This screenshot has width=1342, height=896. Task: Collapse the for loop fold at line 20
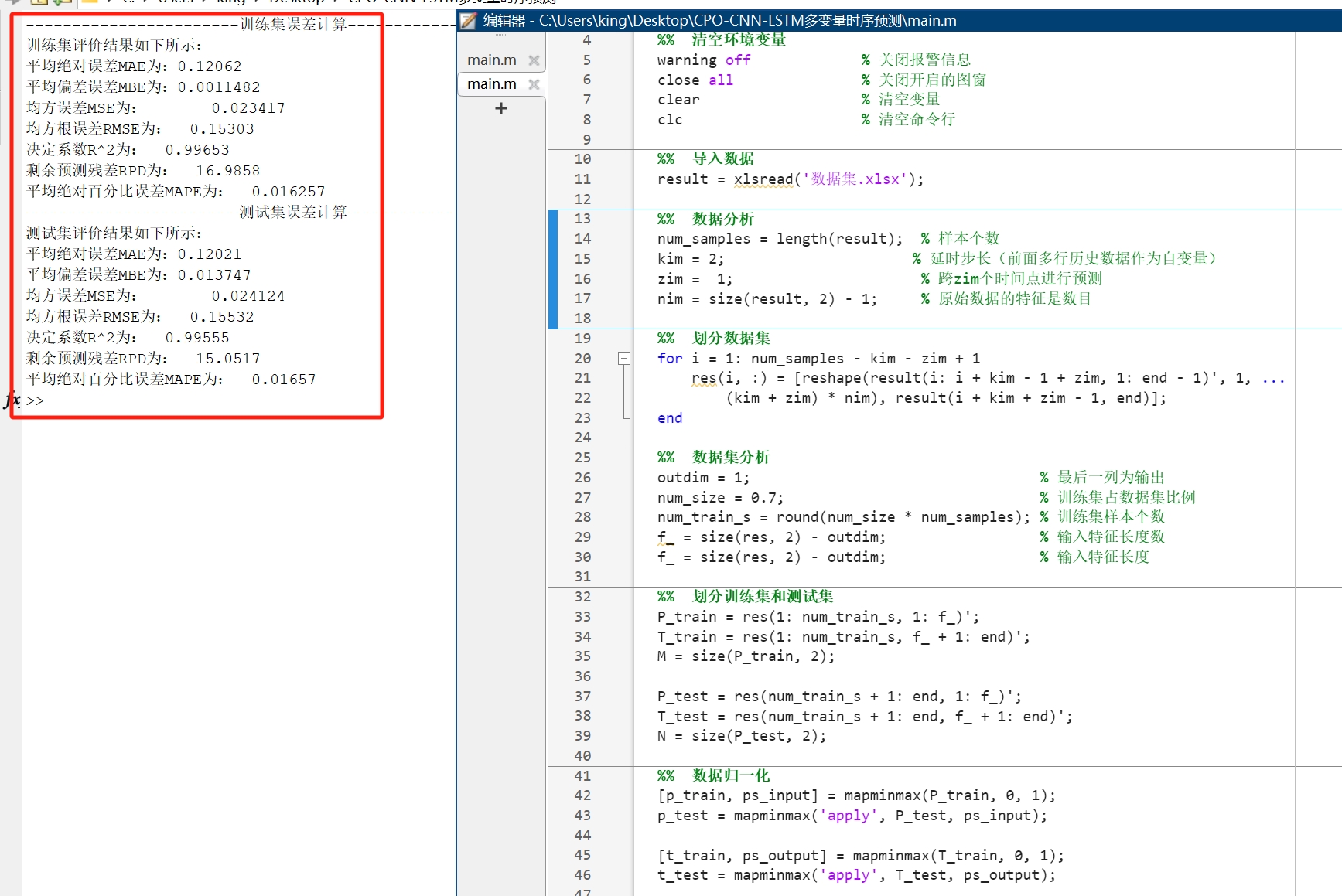pyautogui.click(x=623, y=359)
